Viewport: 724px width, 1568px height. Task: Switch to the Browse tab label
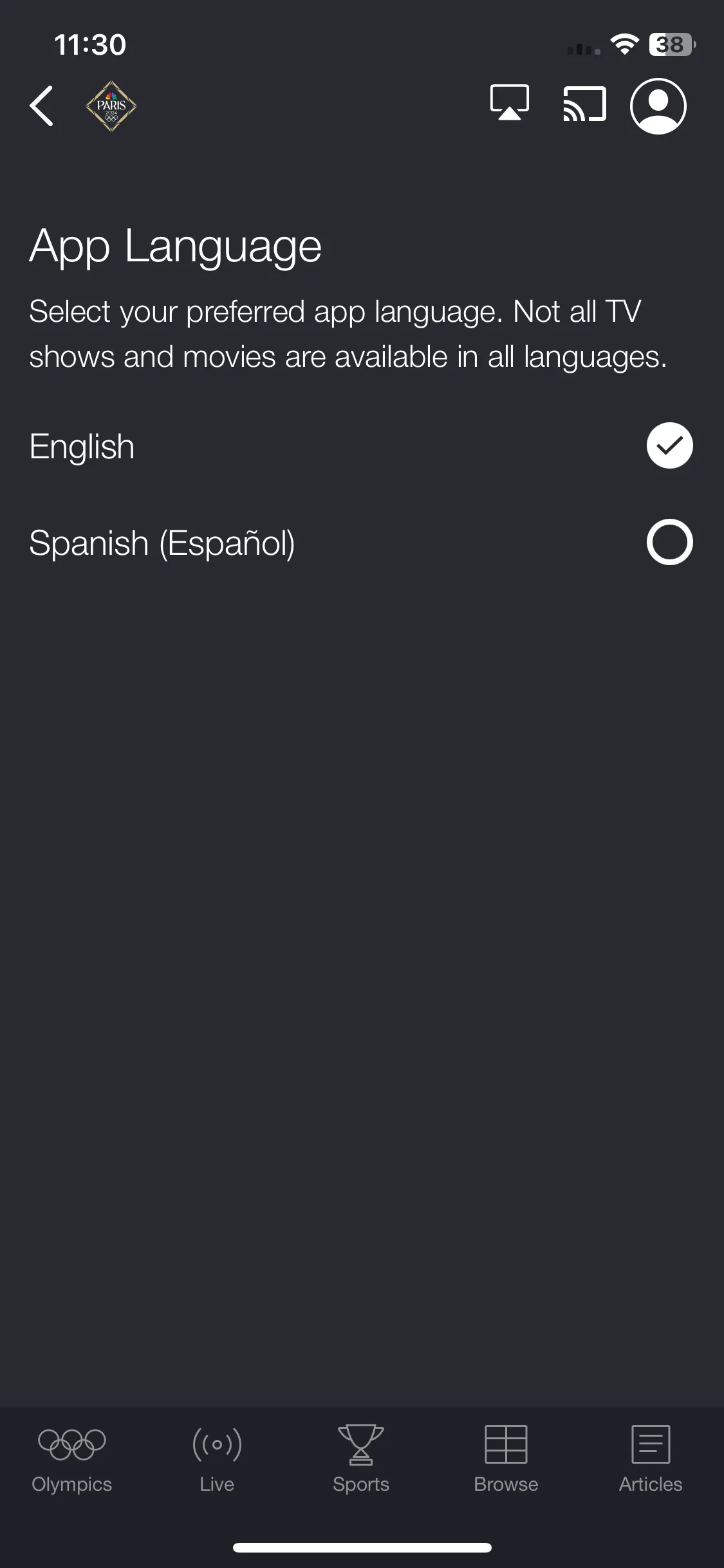[506, 1484]
